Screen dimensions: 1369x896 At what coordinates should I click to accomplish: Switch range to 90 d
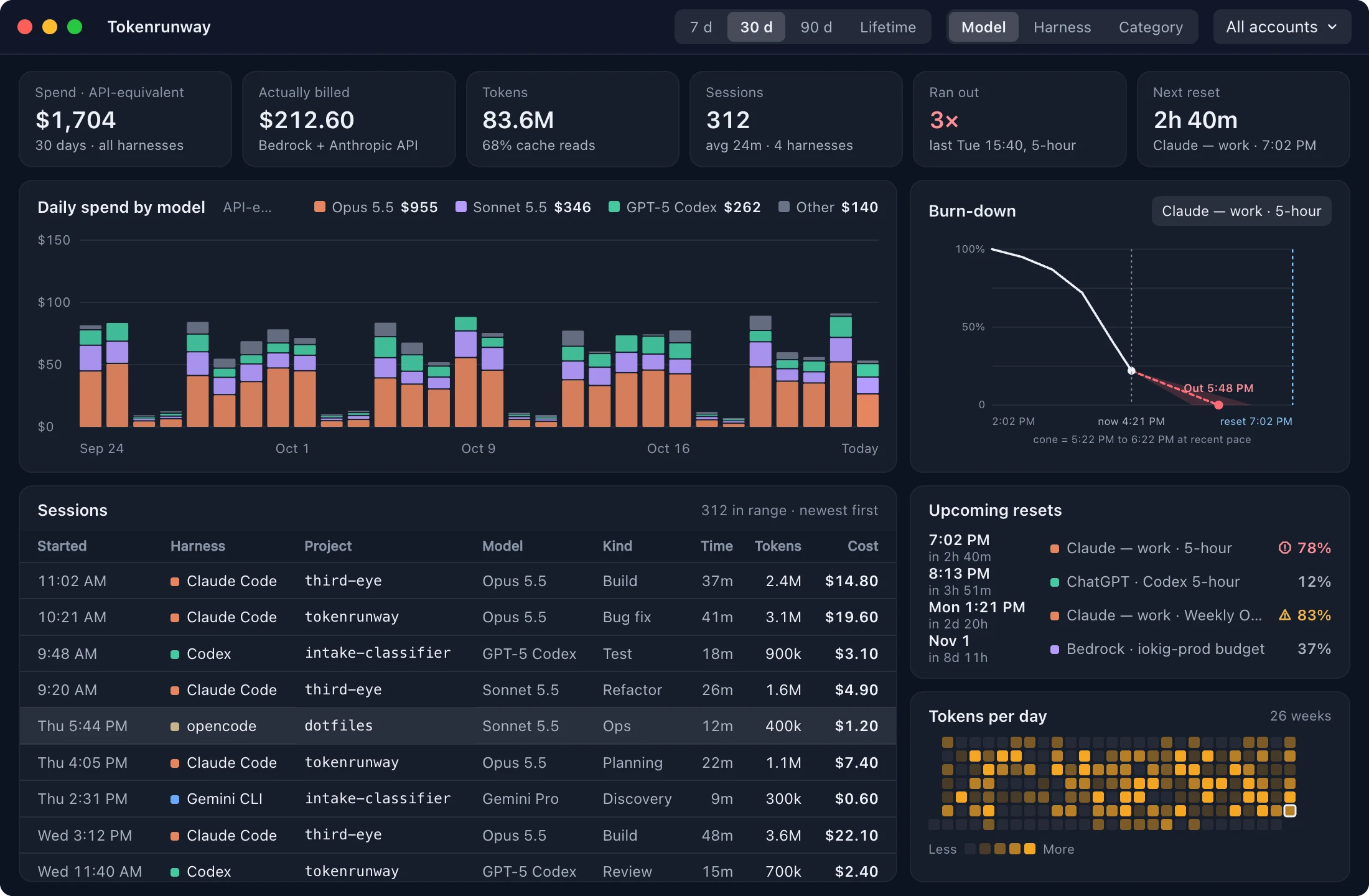point(816,27)
